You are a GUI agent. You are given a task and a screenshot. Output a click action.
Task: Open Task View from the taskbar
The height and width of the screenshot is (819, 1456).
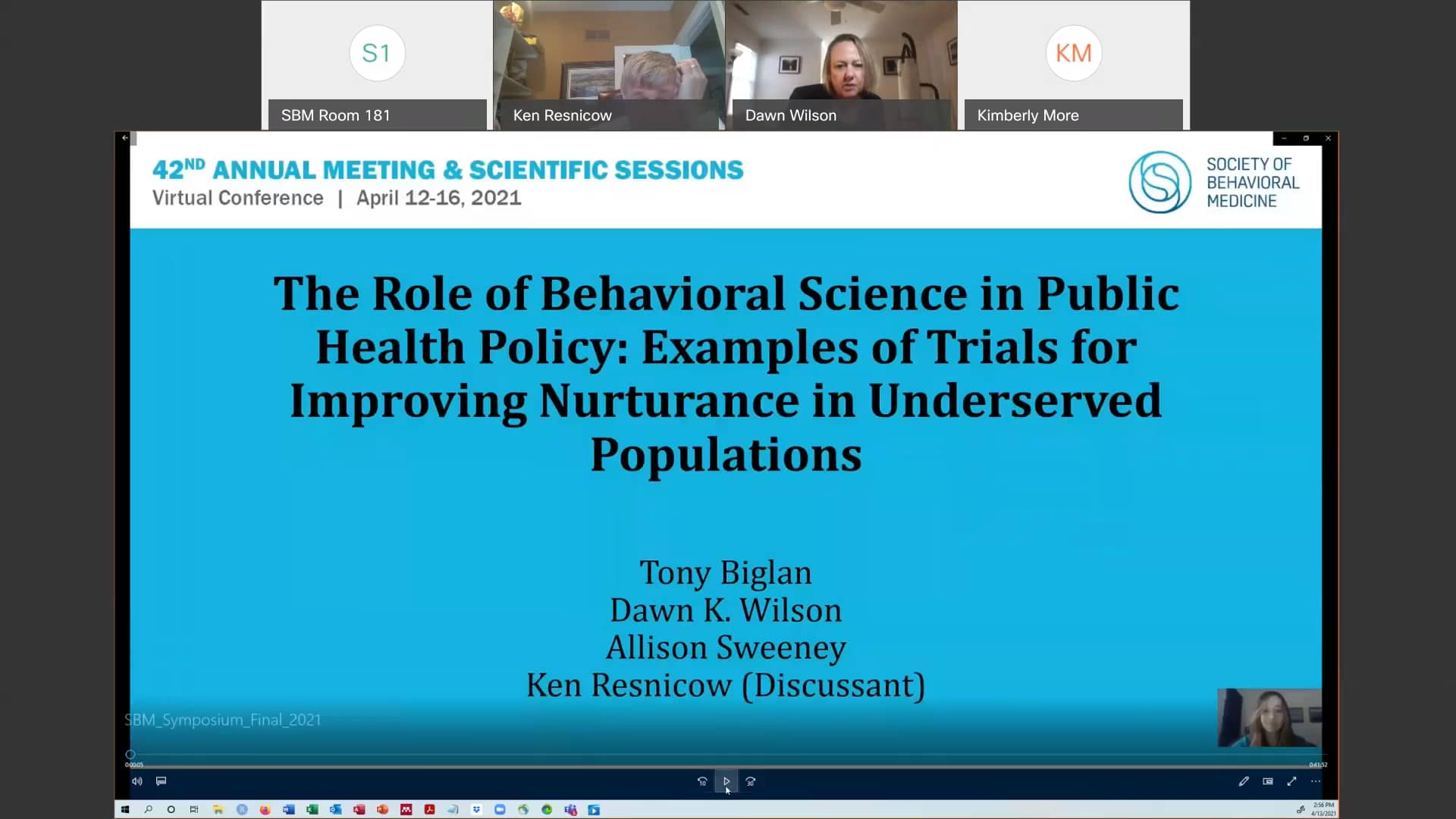point(194,809)
